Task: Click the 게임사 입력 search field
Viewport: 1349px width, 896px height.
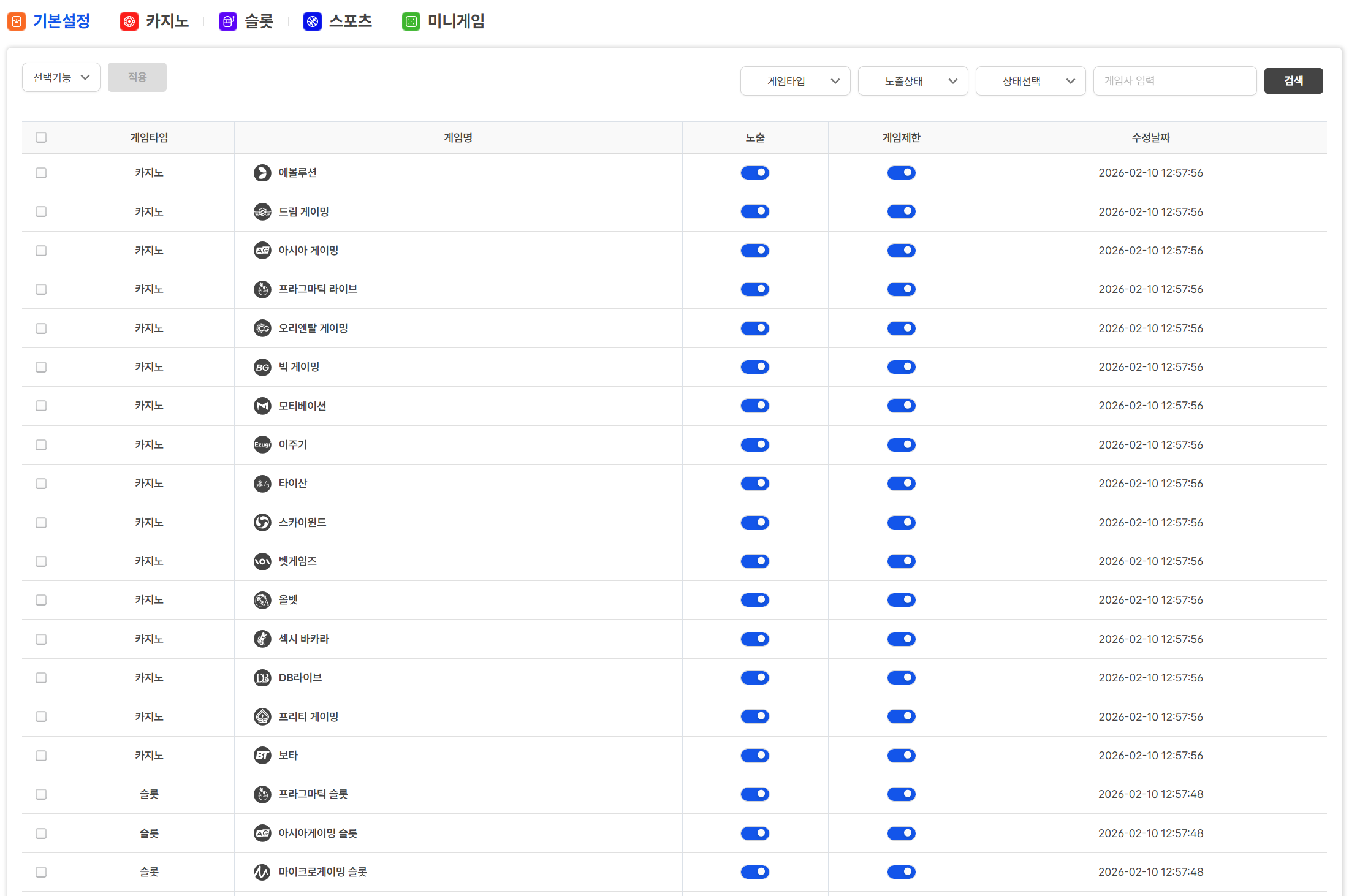Action: [1174, 81]
